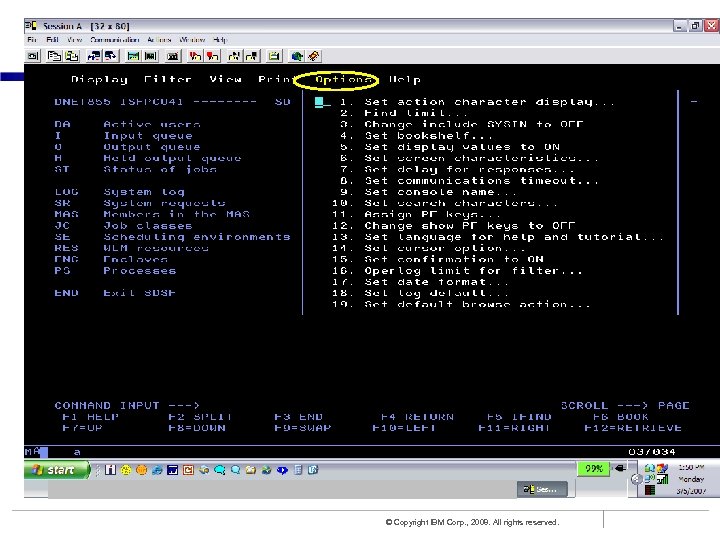Open the Window menu
The image size is (720, 540).
pyautogui.click(x=192, y=40)
